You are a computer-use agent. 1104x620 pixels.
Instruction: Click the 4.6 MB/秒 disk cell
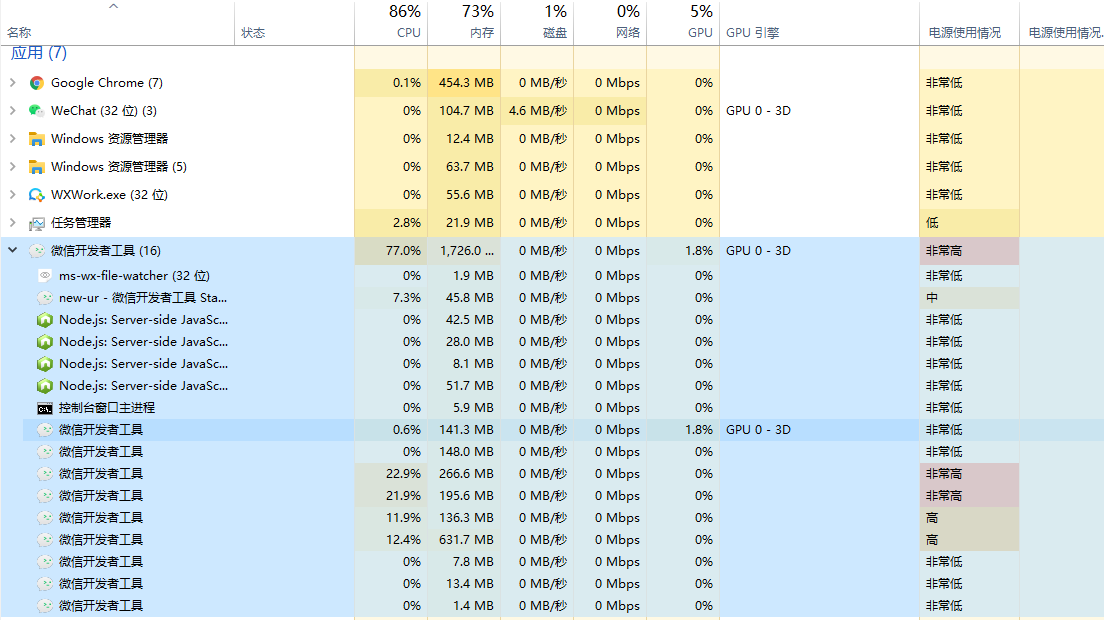click(x=537, y=110)
